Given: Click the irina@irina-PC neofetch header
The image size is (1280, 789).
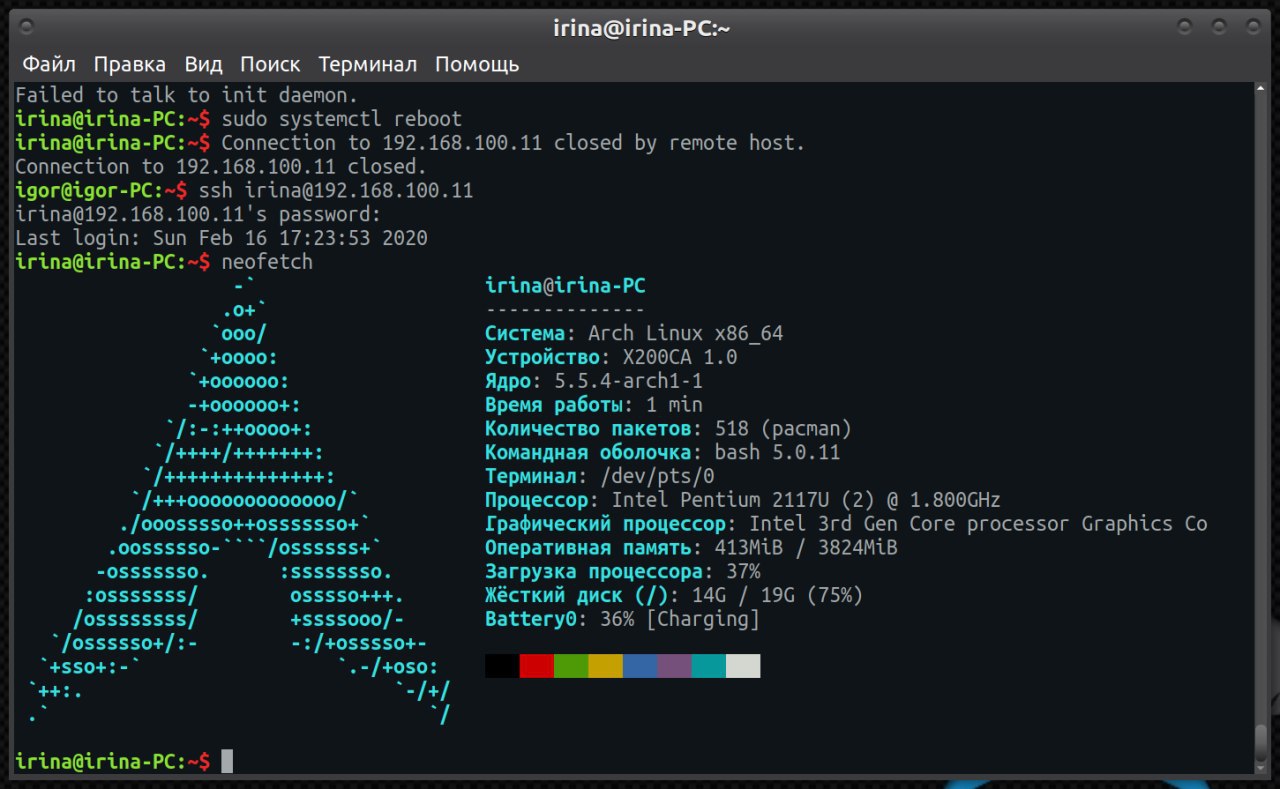Looking at the screenshot, I should click(x=565, y=286).
